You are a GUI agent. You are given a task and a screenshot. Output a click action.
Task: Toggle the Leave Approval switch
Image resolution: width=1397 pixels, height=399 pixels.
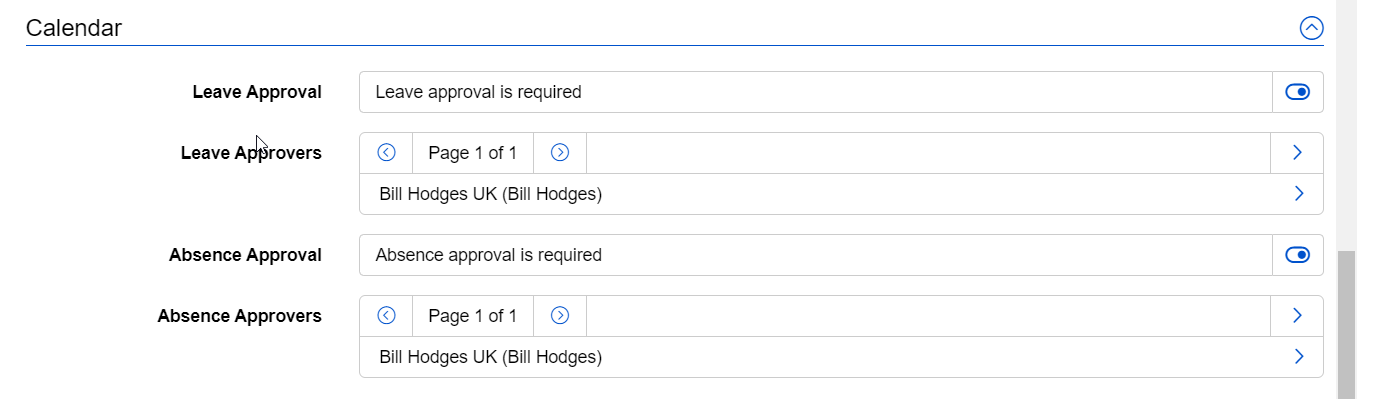(1297, 92)
